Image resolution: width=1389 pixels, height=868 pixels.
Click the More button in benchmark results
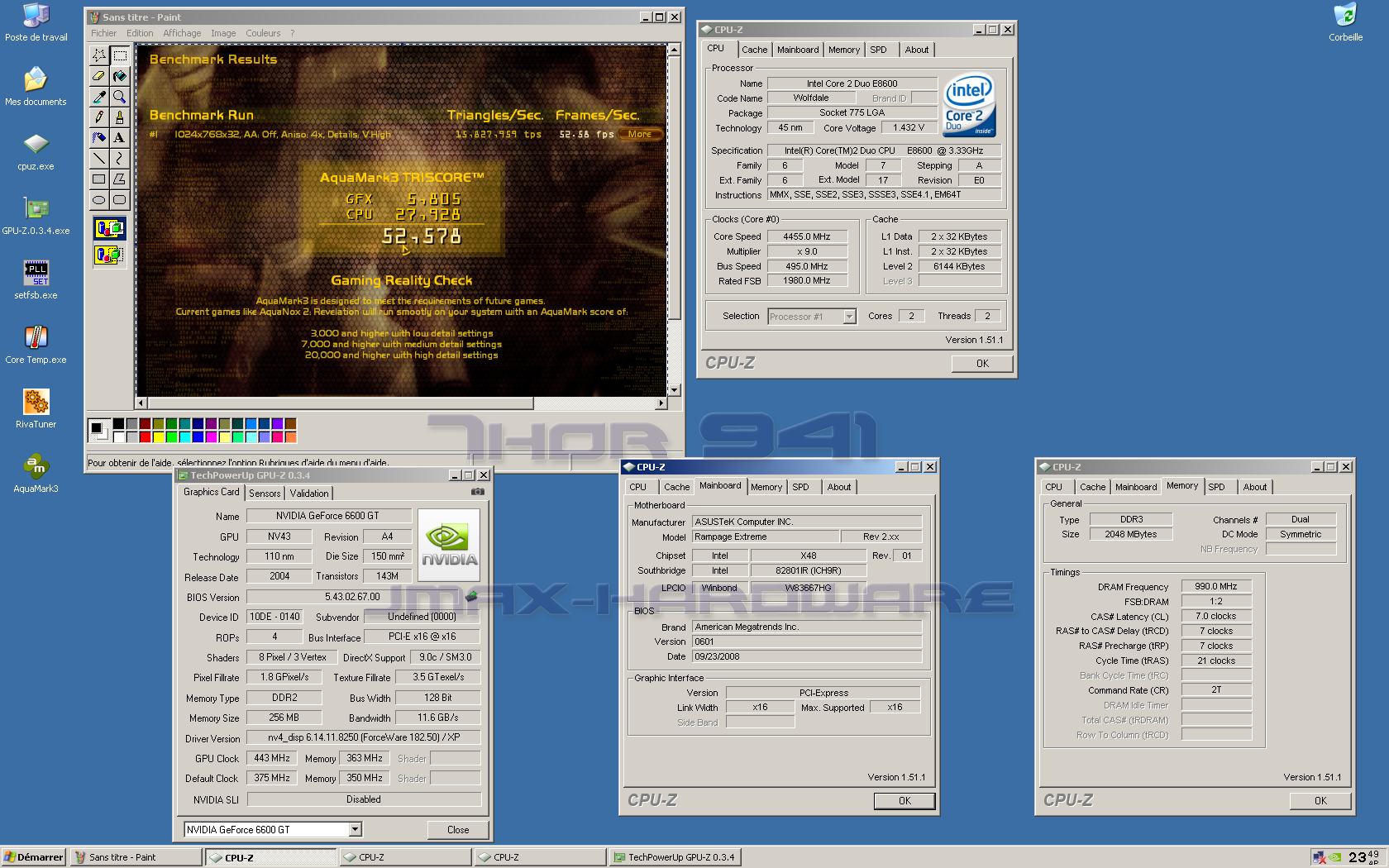pyautogui.click(x=639, y=134)
